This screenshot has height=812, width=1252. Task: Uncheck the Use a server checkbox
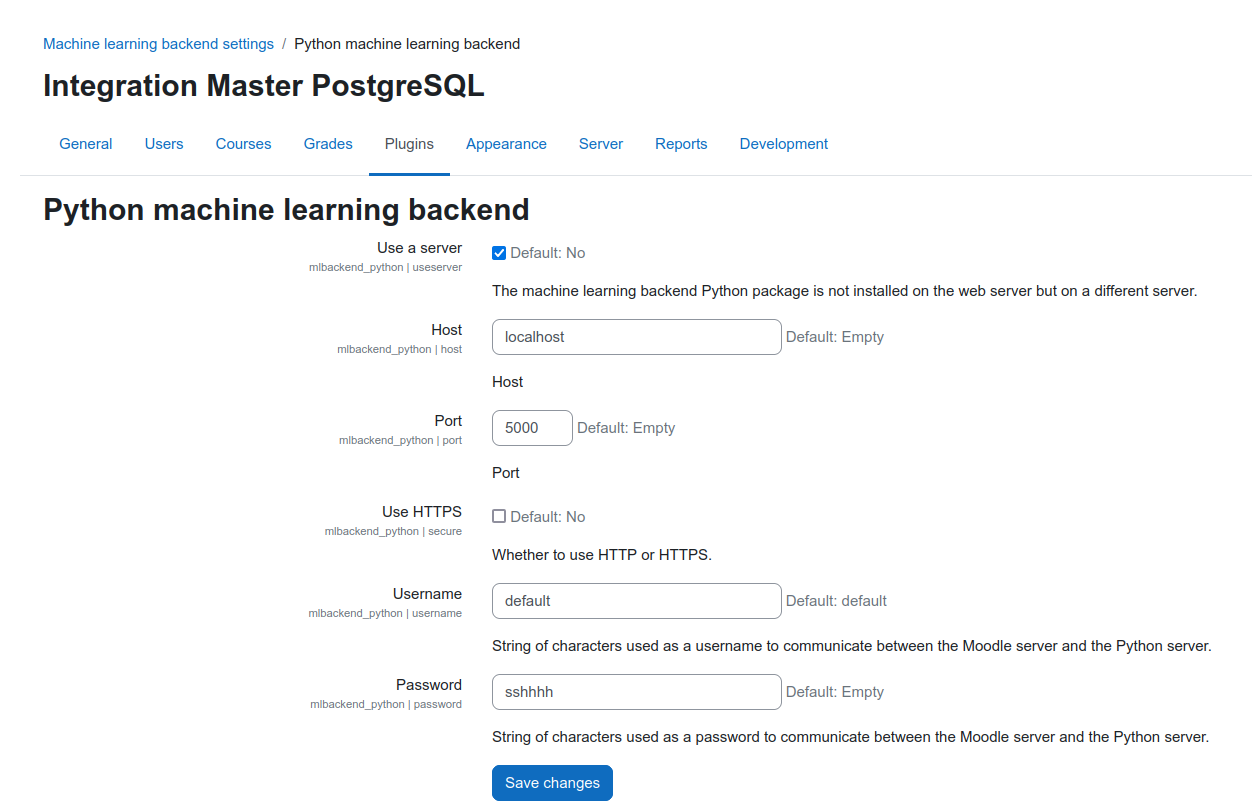click(x=499, y=253)
